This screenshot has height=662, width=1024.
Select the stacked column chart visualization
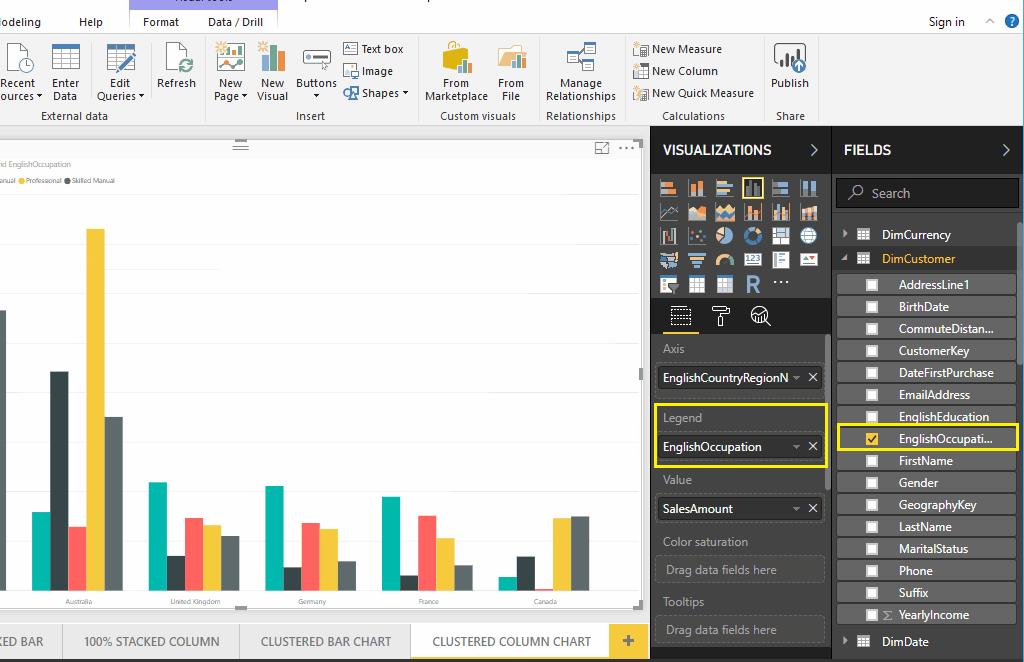click(696, 189)
